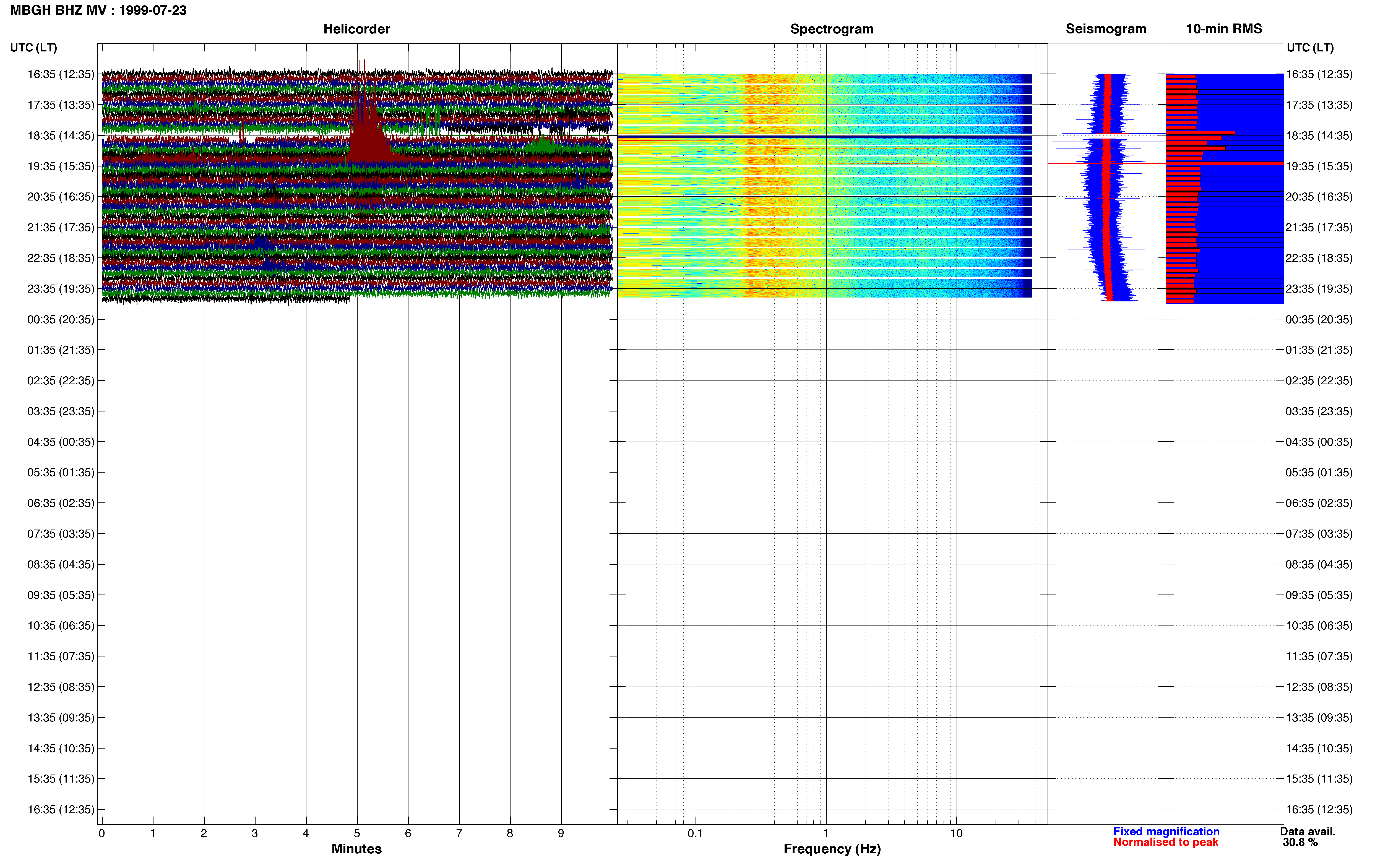Click the left 19:35 (15:35) time label
This screenshot has width=1388, height=868.
point(61,166)
